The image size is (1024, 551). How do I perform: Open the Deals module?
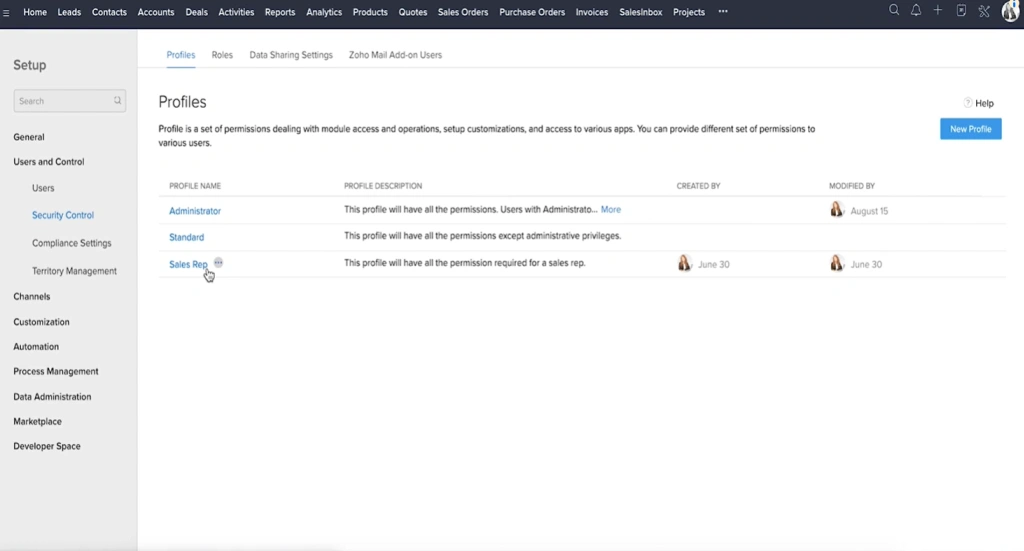[x=197, y=12]
